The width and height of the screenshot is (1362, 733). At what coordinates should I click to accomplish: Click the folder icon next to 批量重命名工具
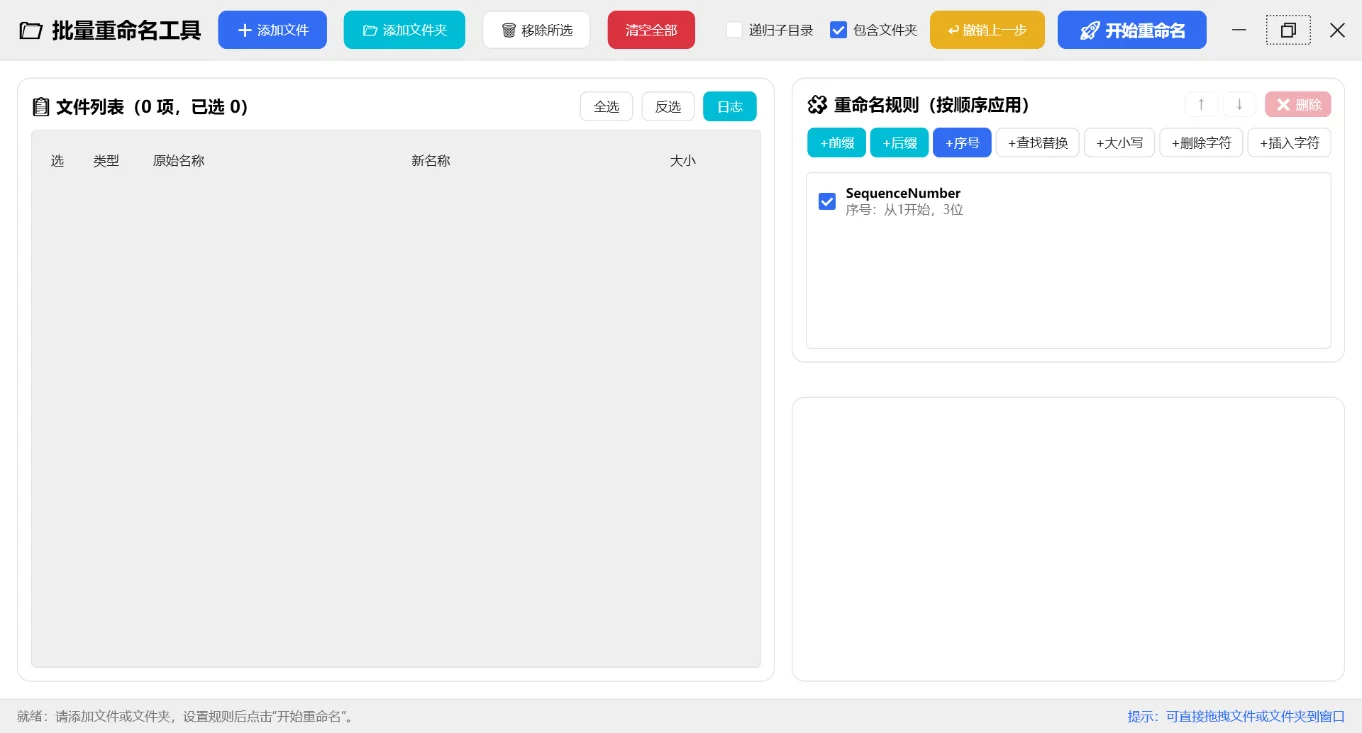coord(31,30)
